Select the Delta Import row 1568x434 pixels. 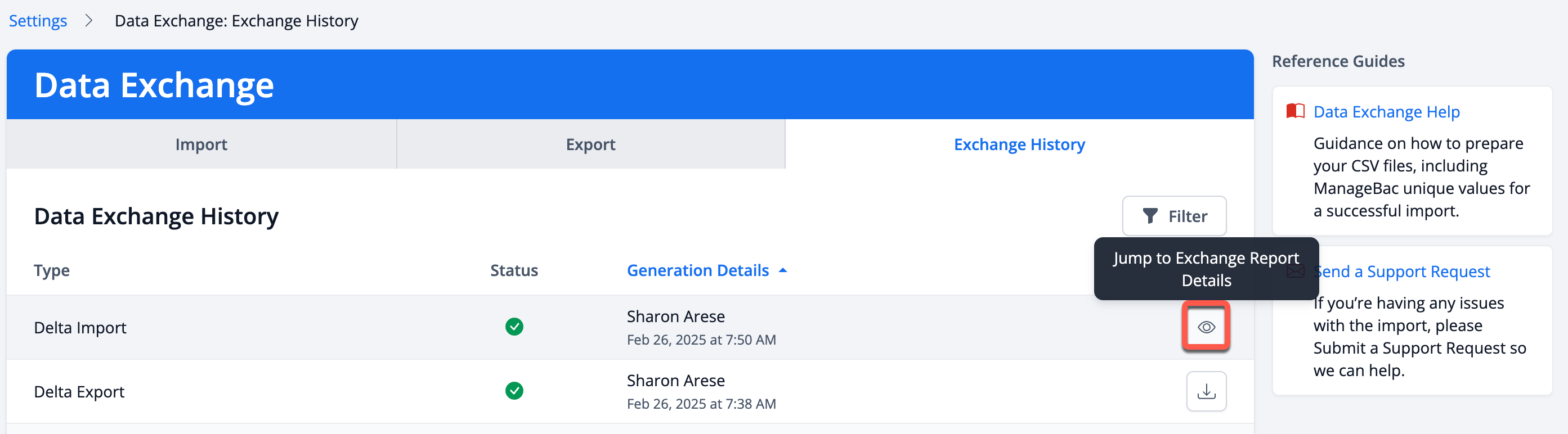click(630, 328)
